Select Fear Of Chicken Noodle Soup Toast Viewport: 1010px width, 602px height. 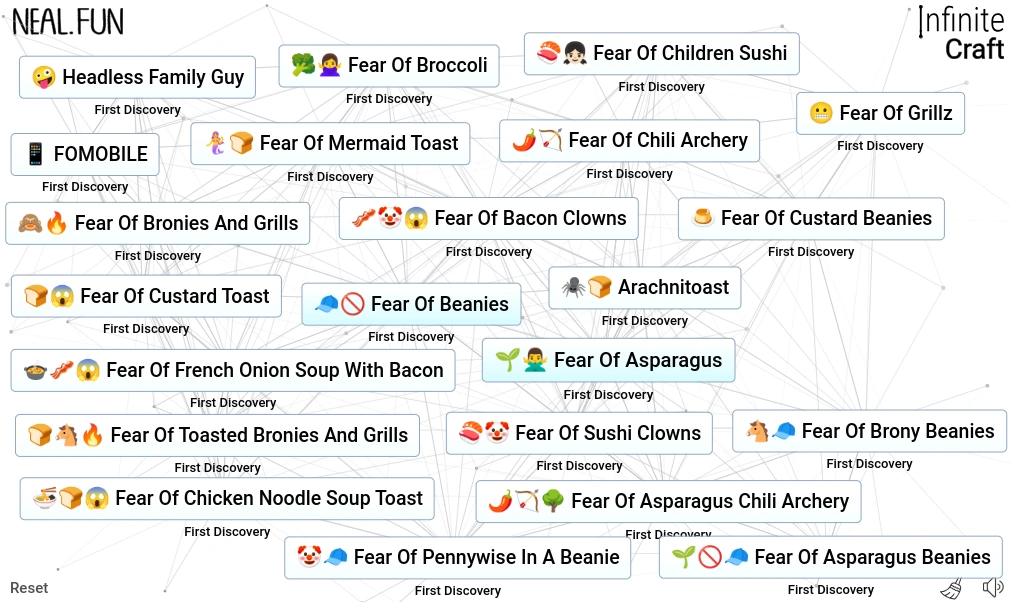click(x=226, y=498)
